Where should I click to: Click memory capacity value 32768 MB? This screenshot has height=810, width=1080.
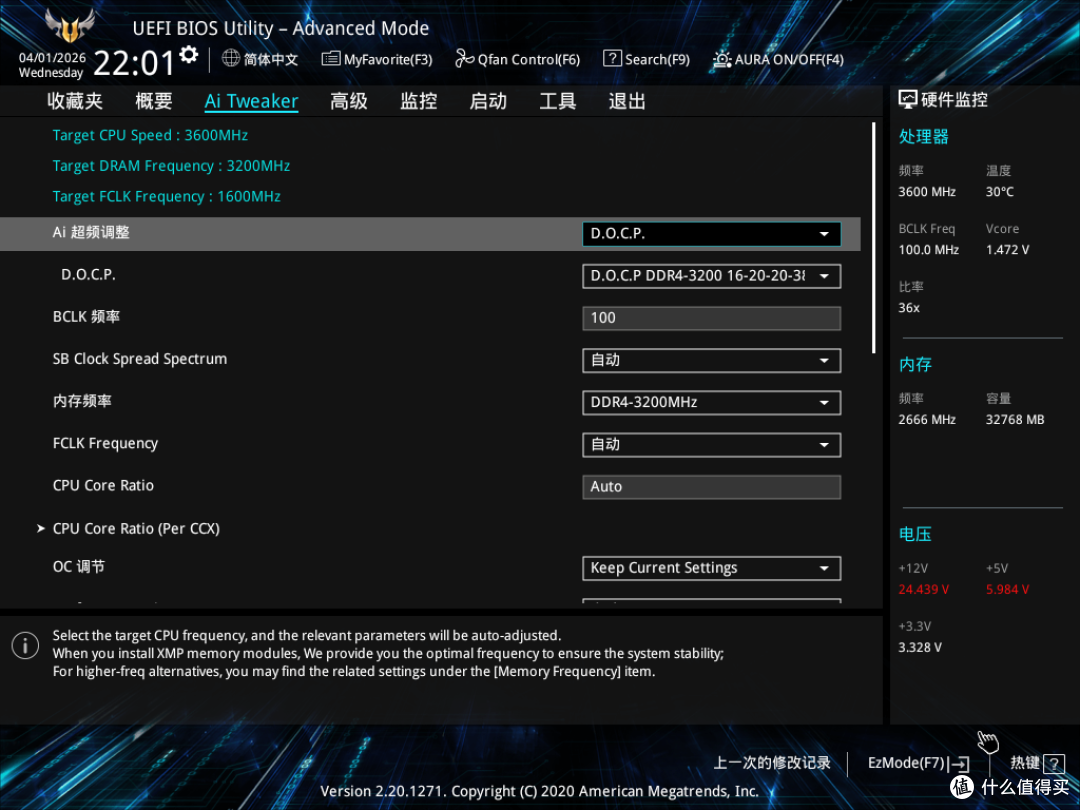(1015, 419)
